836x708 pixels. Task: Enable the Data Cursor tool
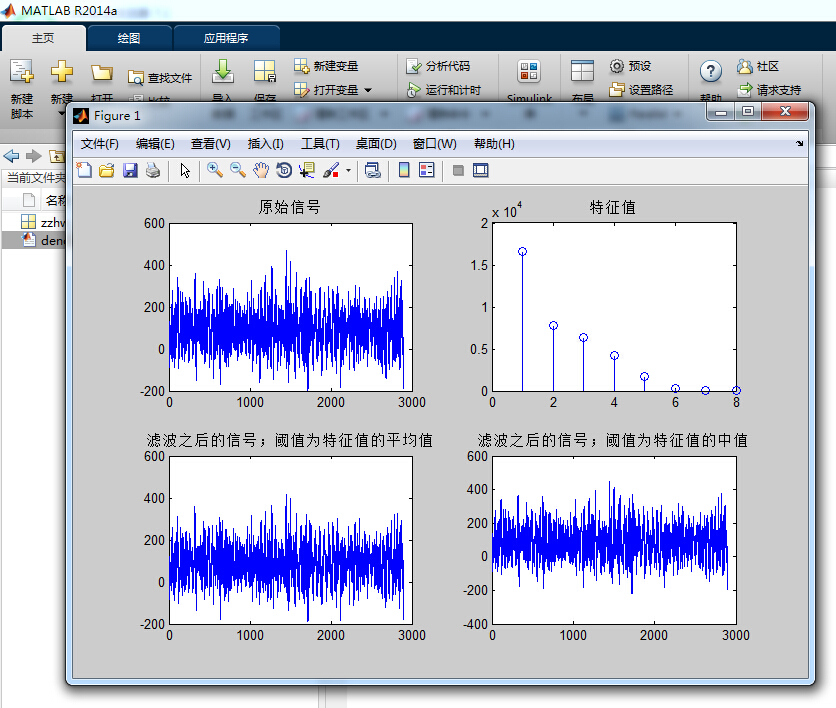tap(307, 171)
